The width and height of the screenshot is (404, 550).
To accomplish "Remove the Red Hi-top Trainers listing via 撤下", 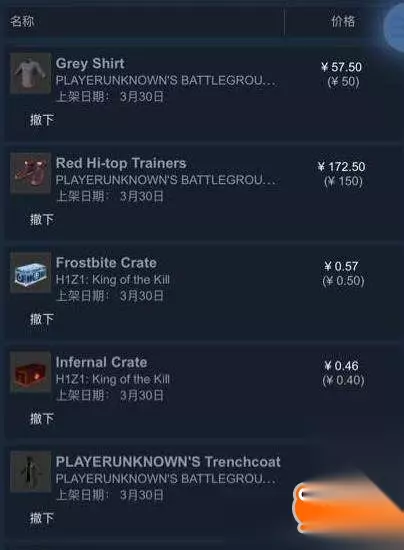I will (42, 220).
